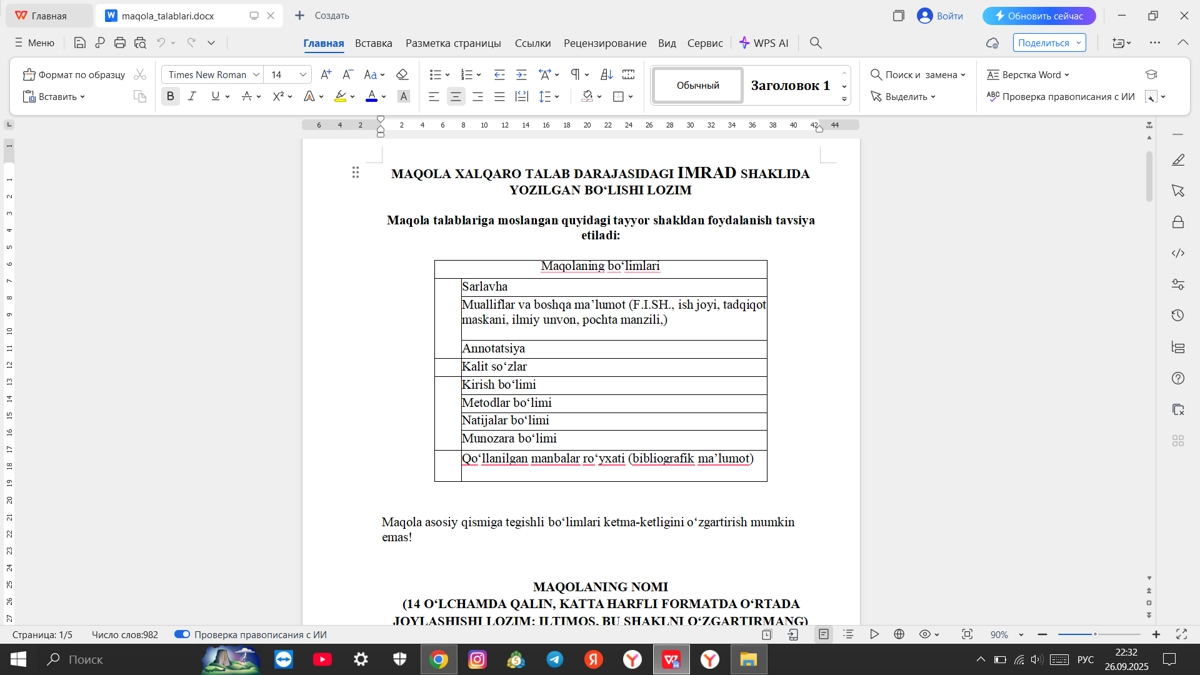Screen dimensions: 1200x675
Task: Click the sort icon in the paragraph group
Action: coord(604,75)
